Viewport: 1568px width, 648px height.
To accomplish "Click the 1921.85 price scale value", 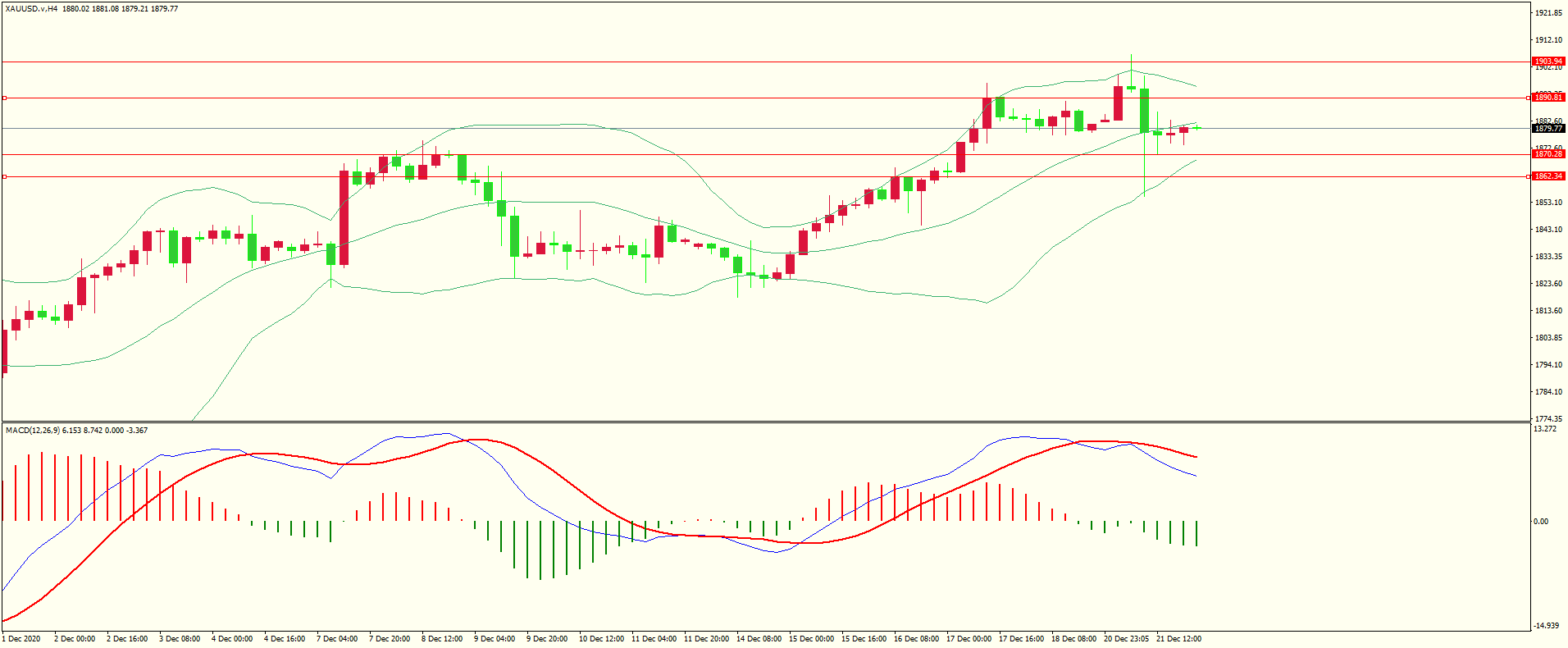I will (x=1548, y=13).
